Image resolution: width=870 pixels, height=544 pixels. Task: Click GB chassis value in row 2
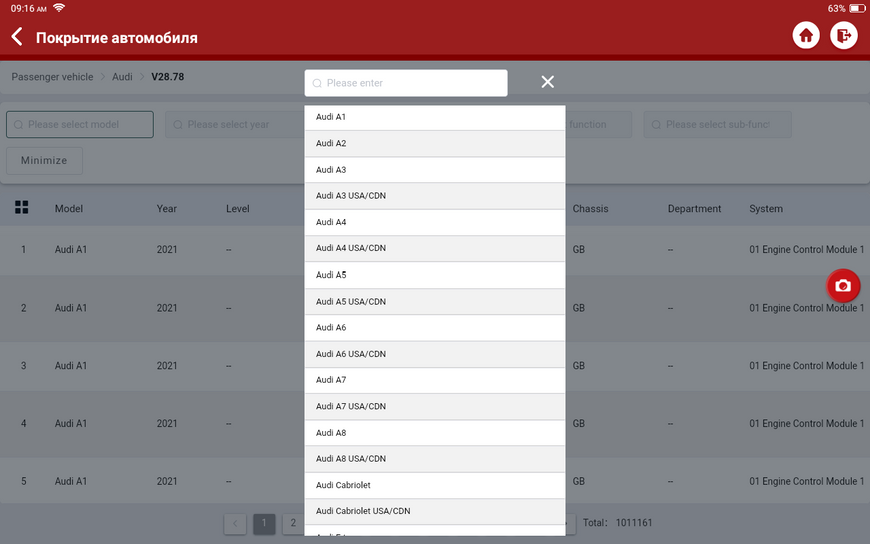[579, 308]
